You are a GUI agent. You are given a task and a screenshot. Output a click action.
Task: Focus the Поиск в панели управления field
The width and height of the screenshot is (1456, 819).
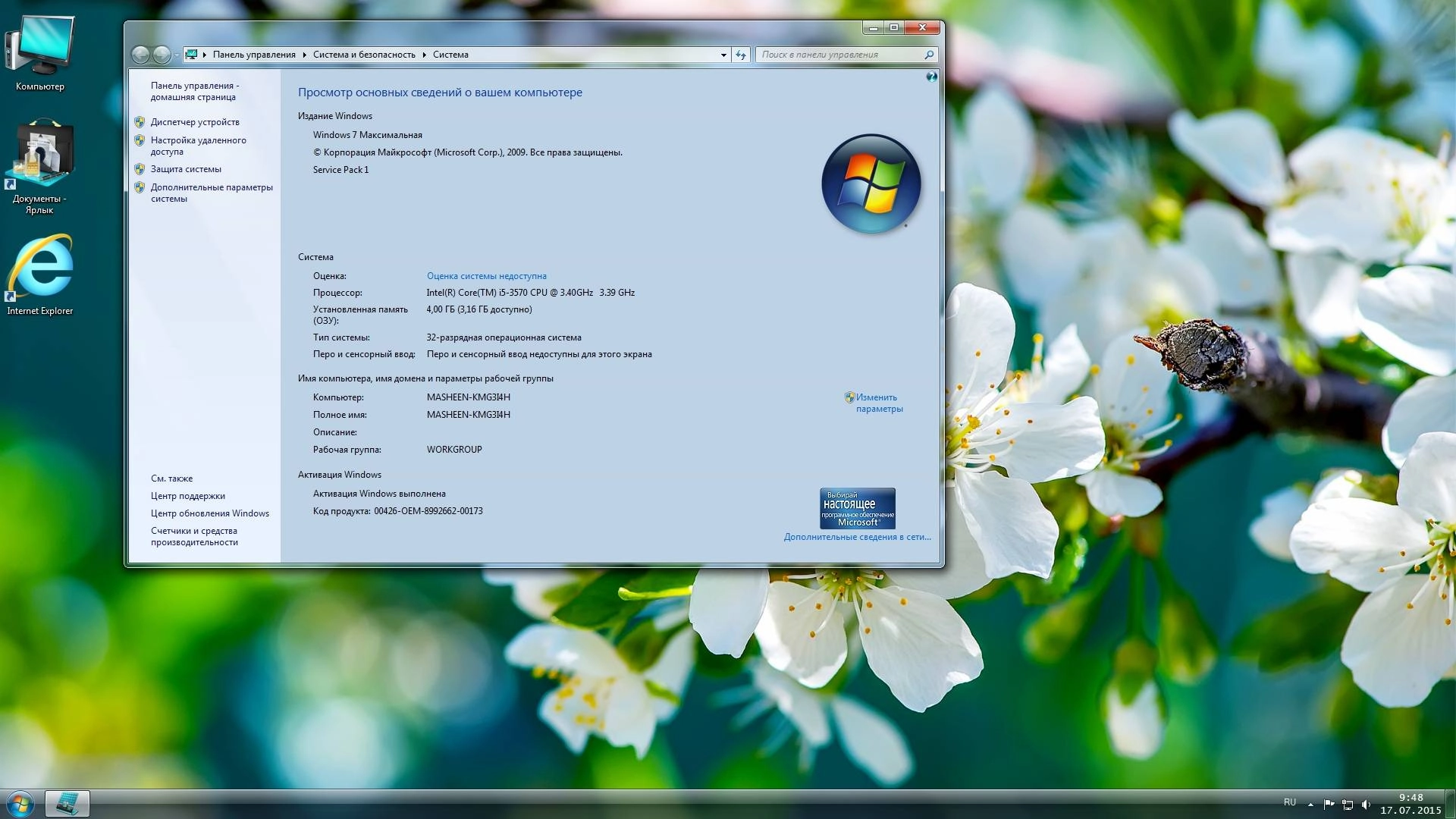tap(840, 55)
